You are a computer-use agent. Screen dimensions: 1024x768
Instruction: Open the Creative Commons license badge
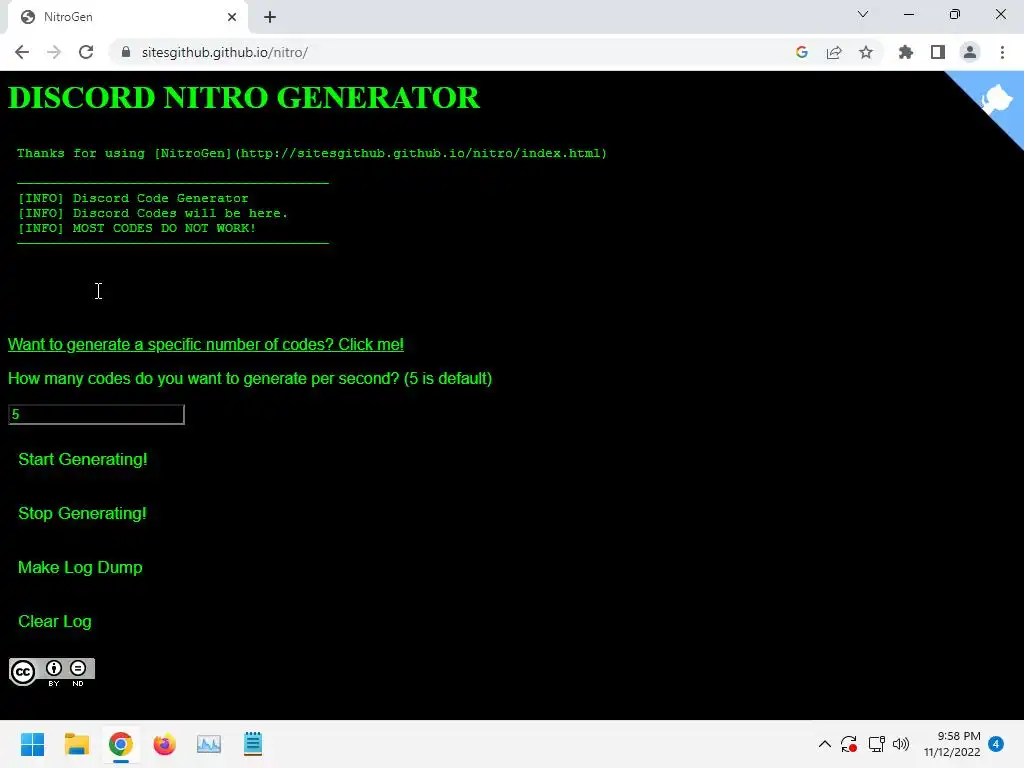tap(52, 672)
